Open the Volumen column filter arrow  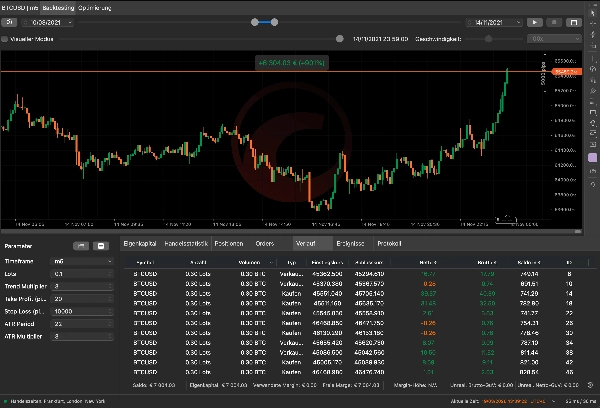click(x=271, y=262)
